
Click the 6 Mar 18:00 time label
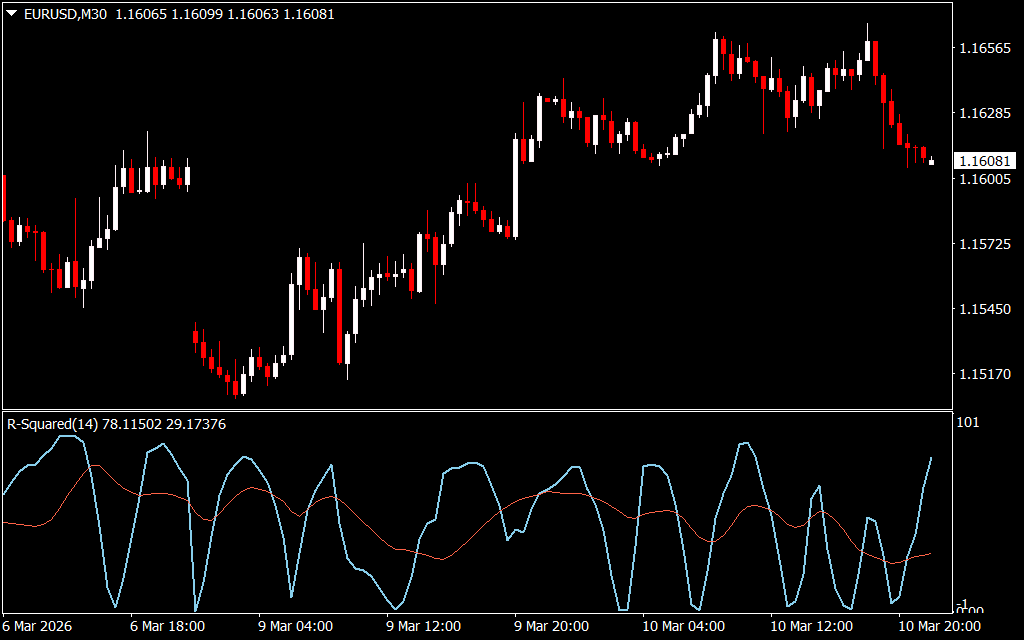pyautogui.click(x=168, y=627)
